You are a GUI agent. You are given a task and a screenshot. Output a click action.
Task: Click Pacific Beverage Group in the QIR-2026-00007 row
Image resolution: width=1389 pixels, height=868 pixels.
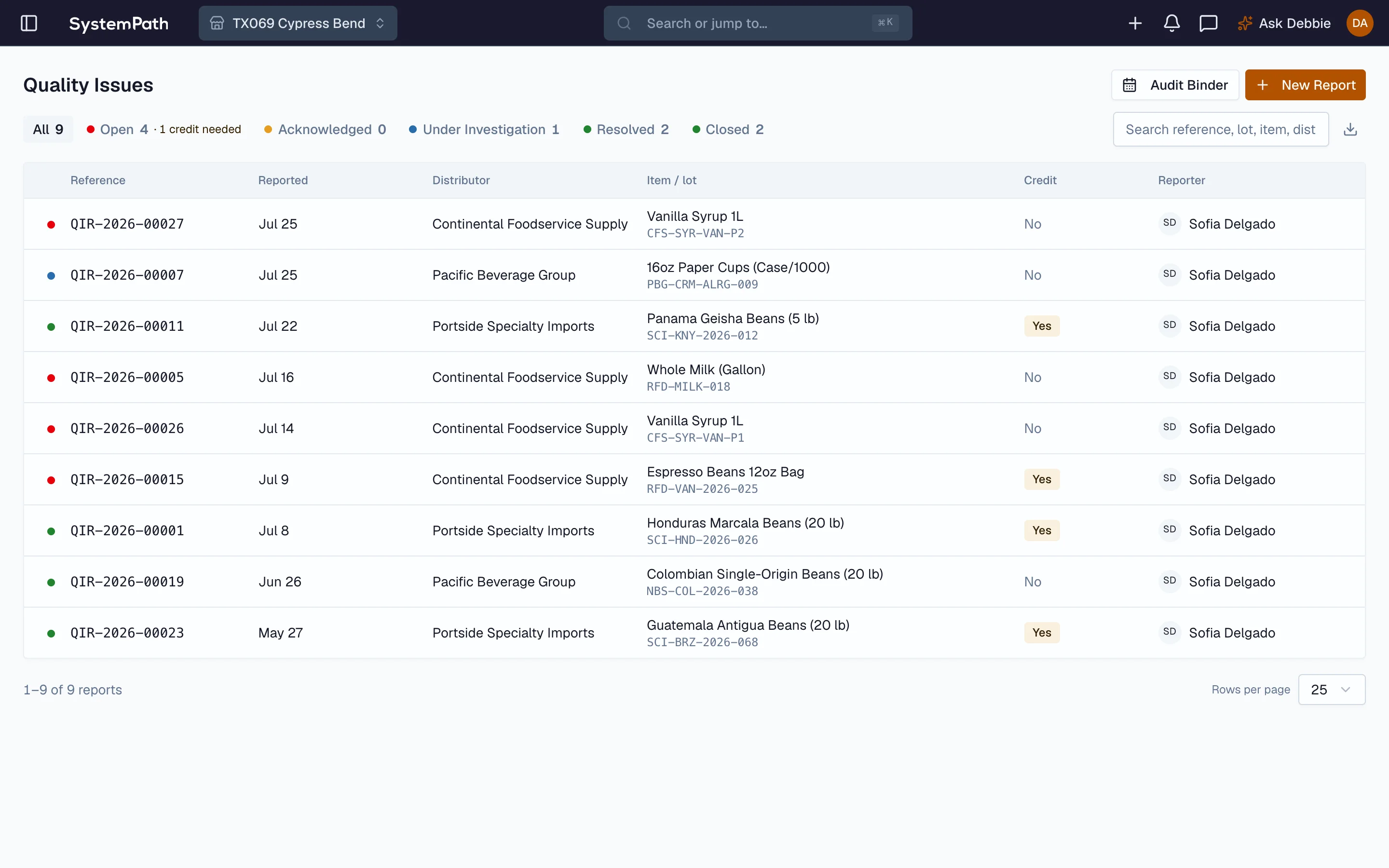(x=504, y=275)
